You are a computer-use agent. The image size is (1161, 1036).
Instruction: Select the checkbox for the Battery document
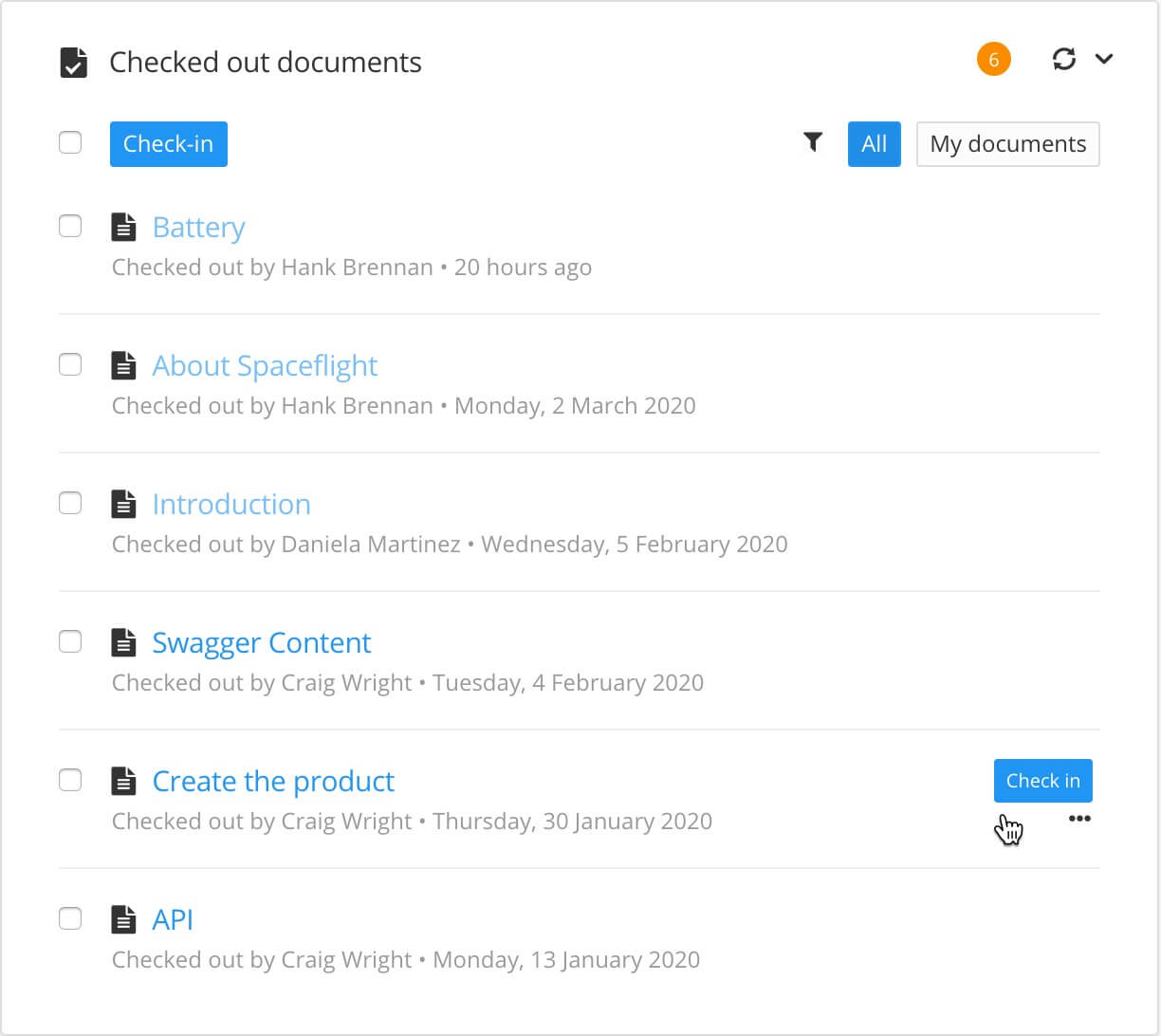point(70,226)
